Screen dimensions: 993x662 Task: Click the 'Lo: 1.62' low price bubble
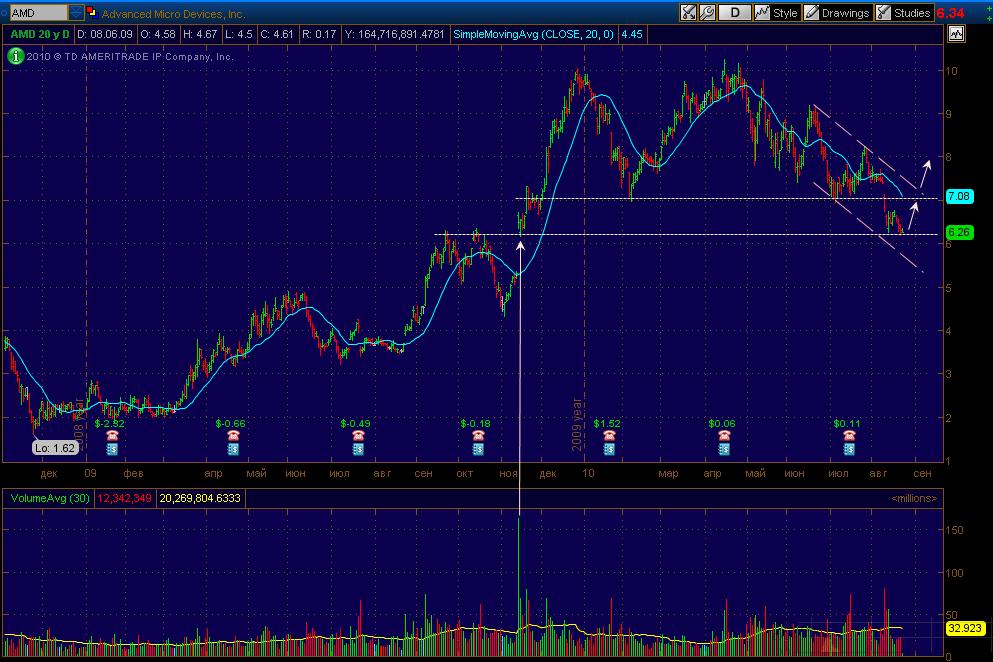click(x=55, y=448)
